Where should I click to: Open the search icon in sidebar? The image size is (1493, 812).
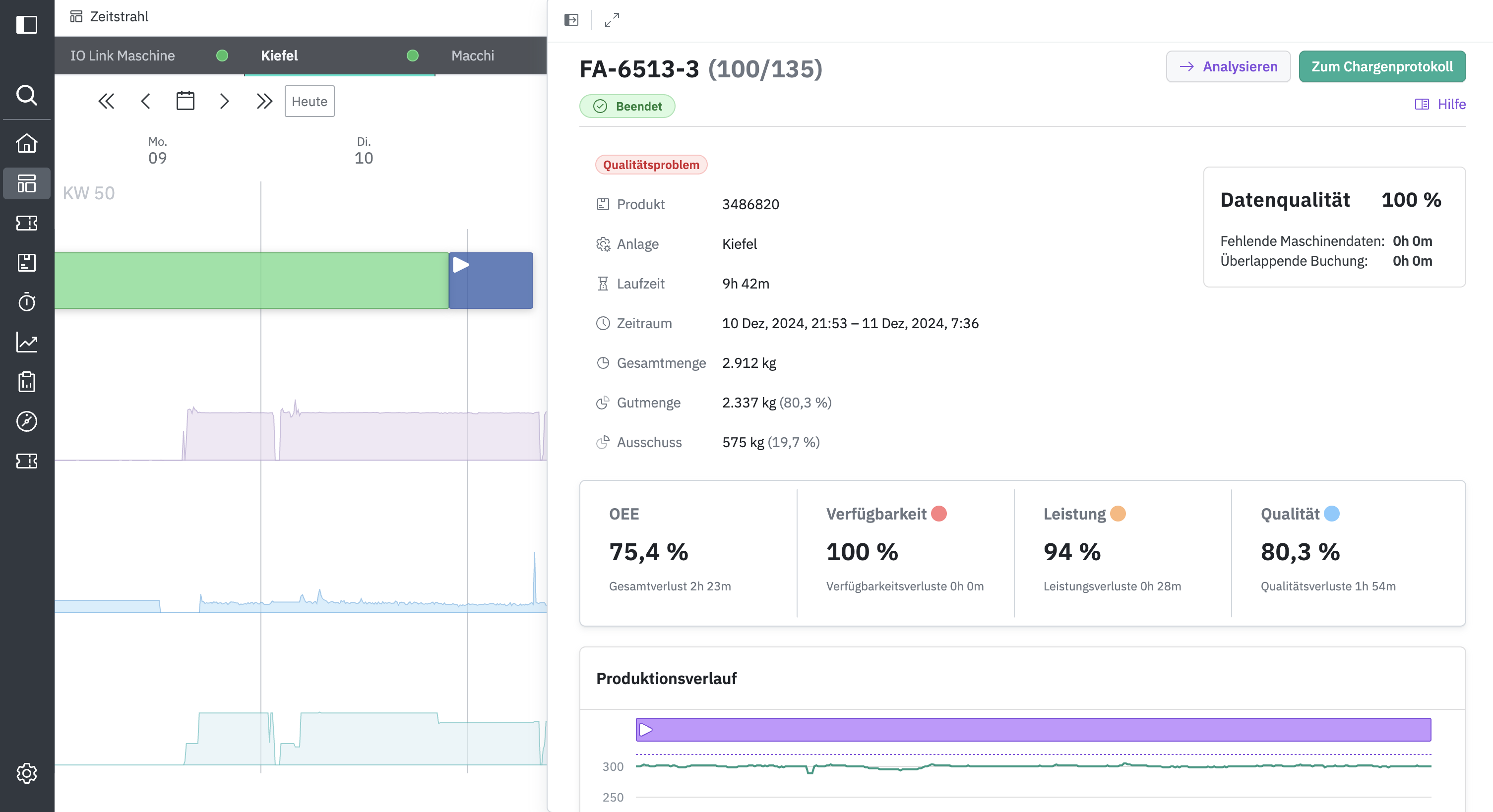[27, 94]
